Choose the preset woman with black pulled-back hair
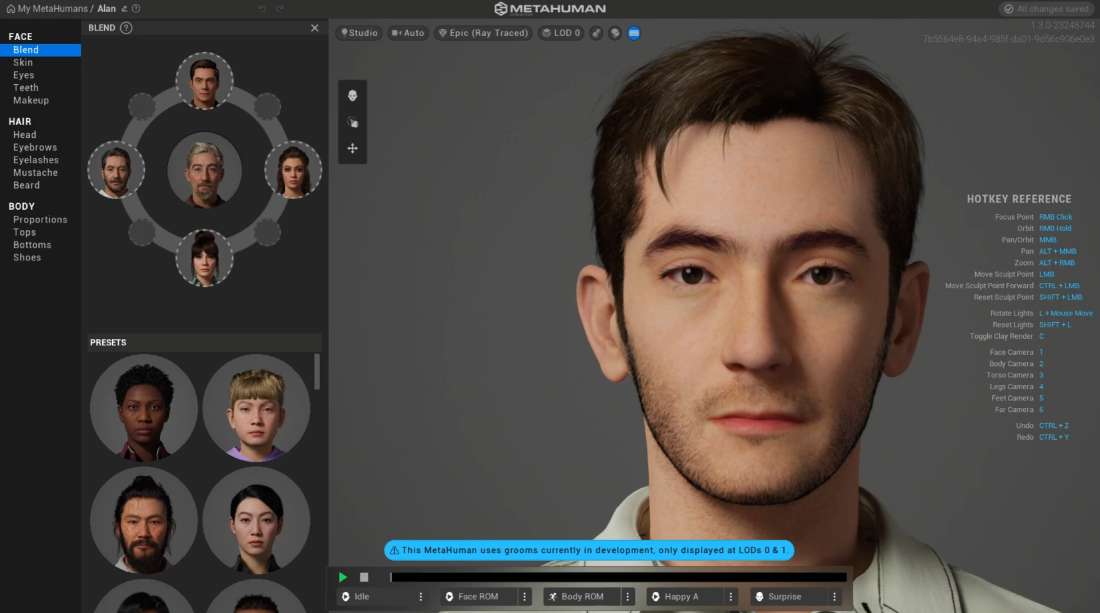 [x=256, y=520]
